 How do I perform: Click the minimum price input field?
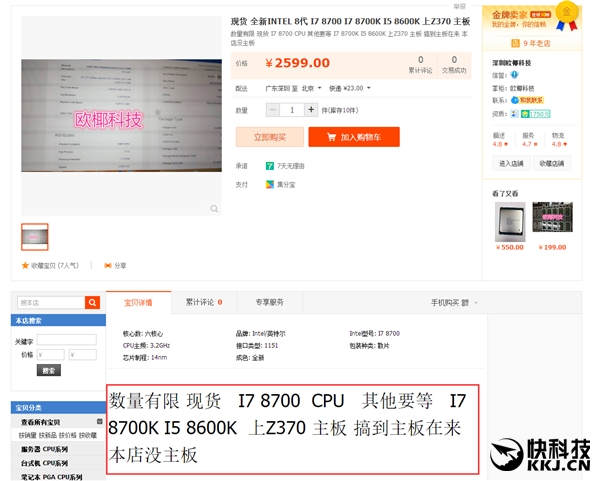tap(51, 355)
